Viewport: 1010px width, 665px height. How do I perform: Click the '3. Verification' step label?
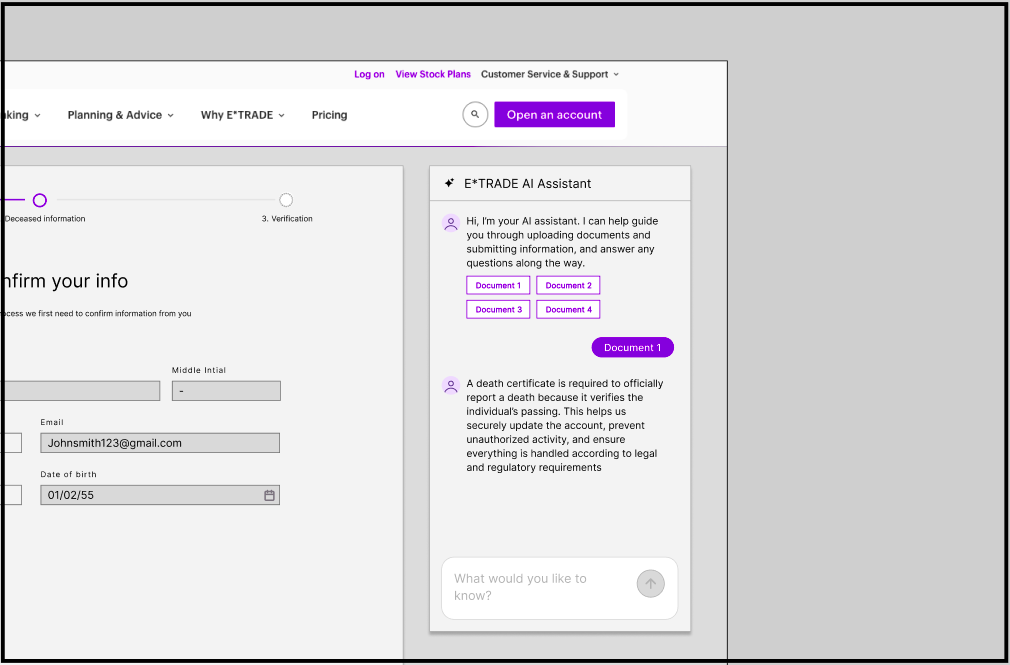coord(287,218)
